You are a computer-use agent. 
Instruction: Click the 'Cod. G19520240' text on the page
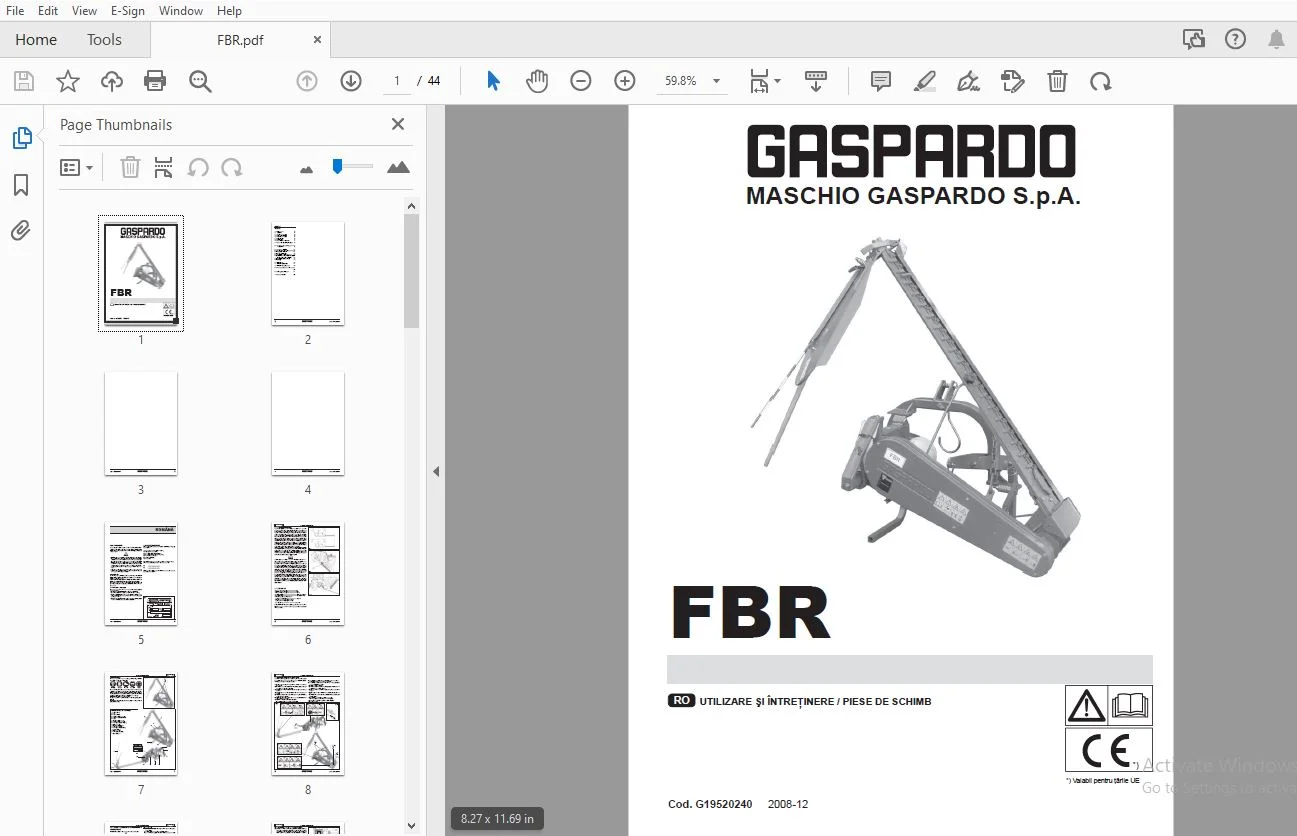710,804
